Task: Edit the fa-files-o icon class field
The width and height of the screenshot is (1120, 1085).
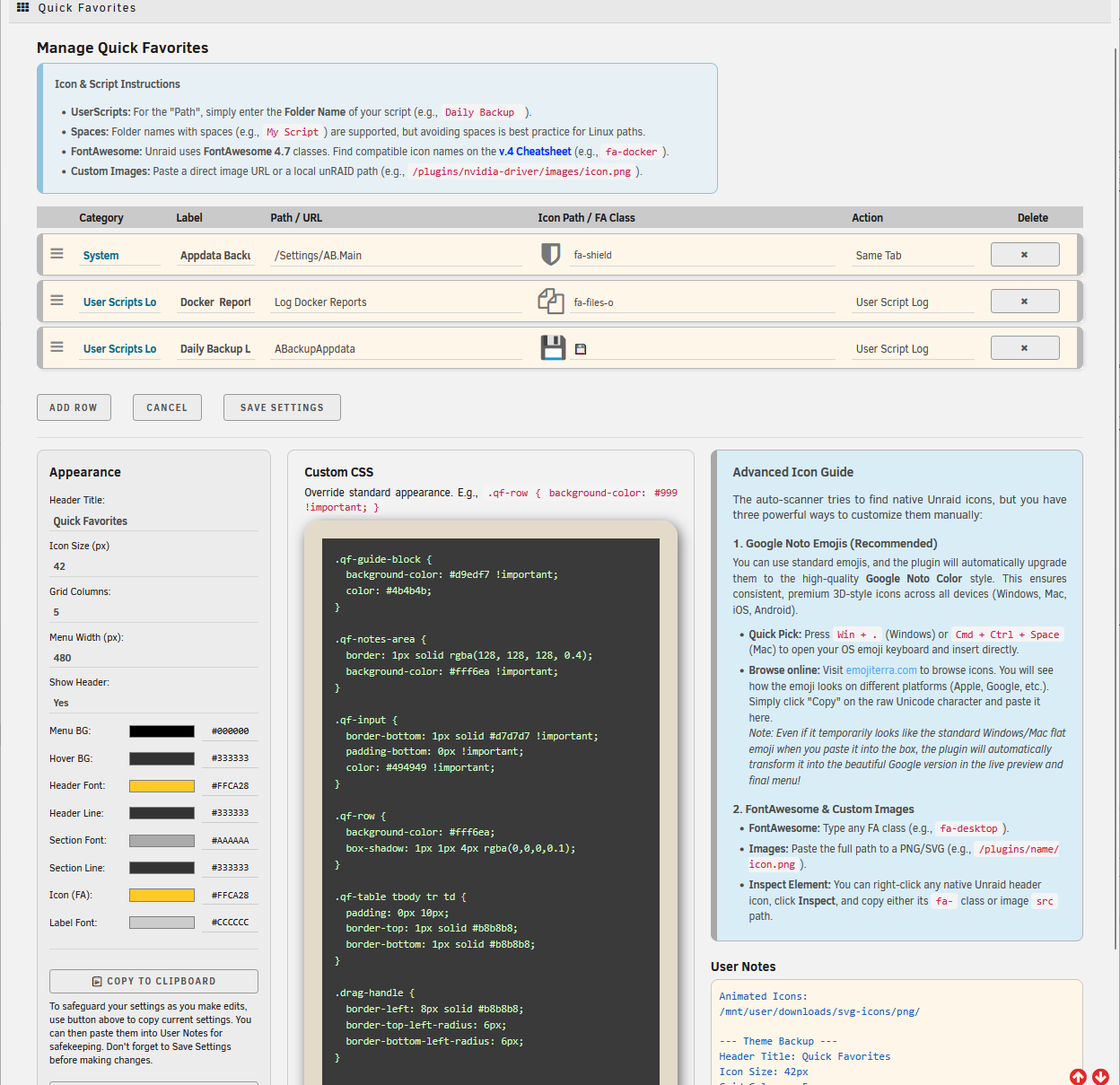Action: (x=703, y=302)
